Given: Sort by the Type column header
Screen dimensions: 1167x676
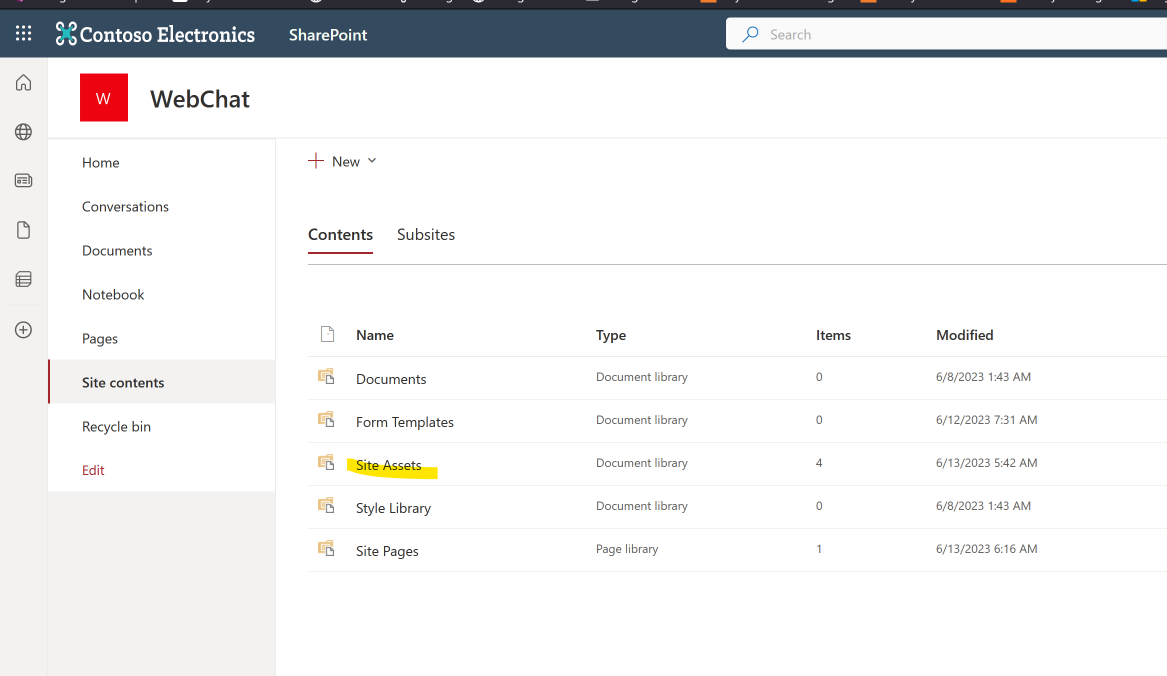Looking at the screenshot, I should tap(610, 335).
